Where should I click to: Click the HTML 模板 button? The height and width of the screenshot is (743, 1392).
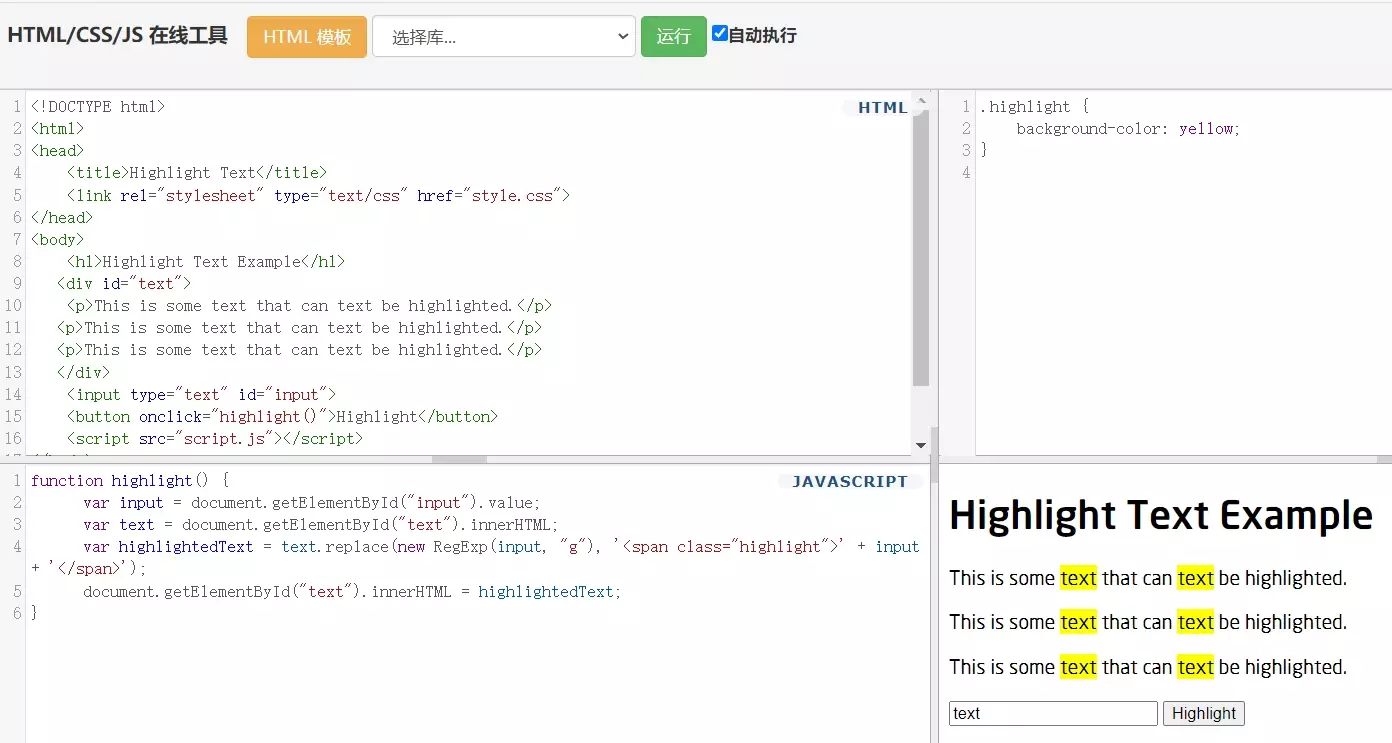pyautogui.click(x=307, y=37)
